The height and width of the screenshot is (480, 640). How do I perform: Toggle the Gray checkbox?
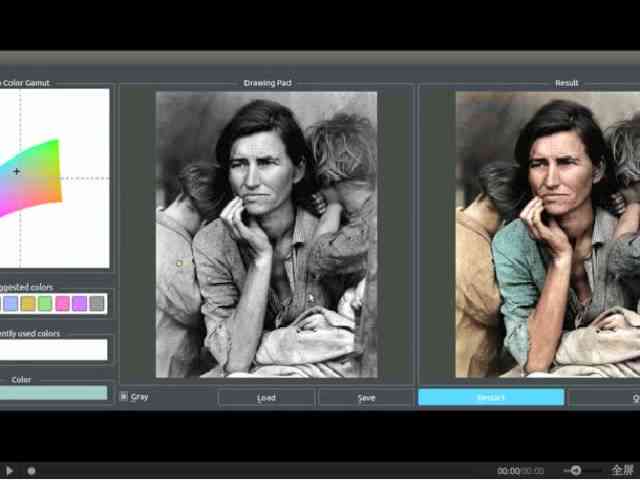124,396
